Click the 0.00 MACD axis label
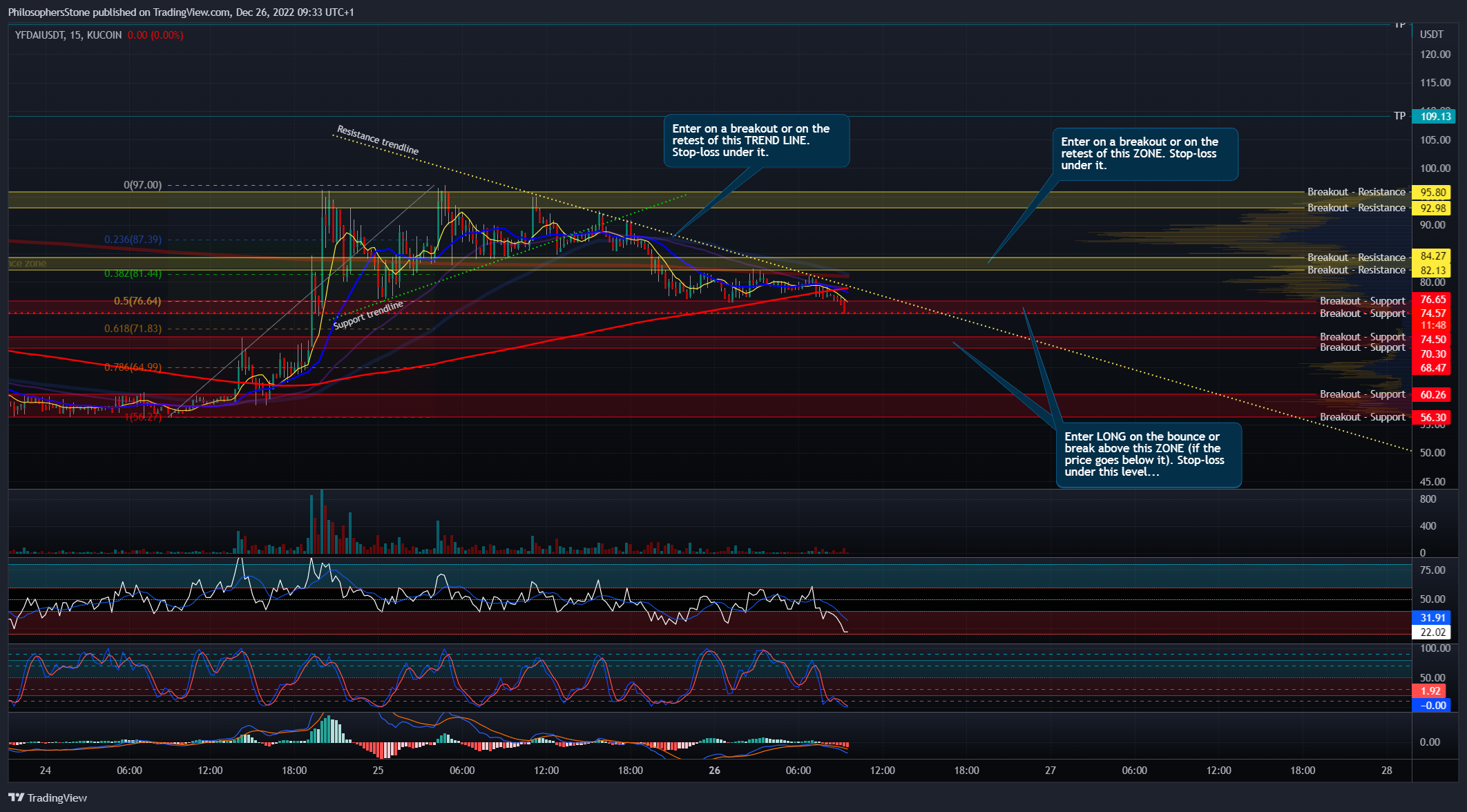Screen dimensions: 1467x812 [x=1430, y=742]
